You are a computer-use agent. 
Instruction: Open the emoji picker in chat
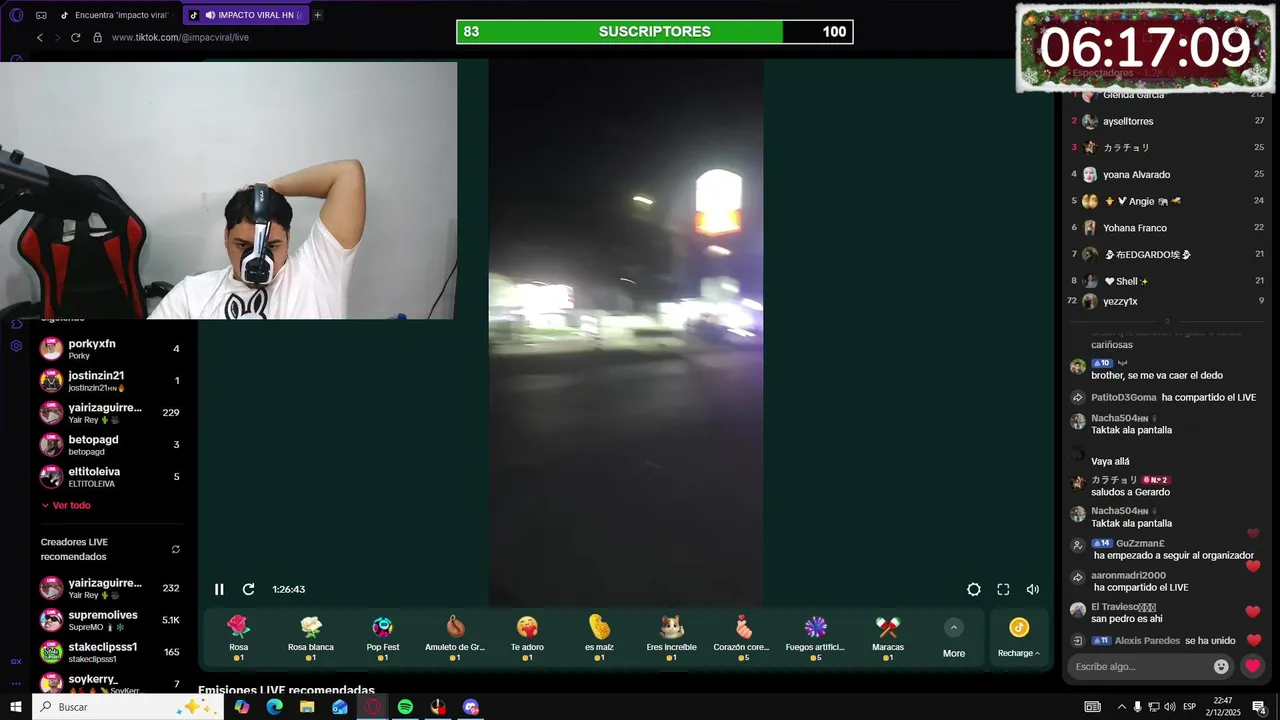tap(1221, 666)
